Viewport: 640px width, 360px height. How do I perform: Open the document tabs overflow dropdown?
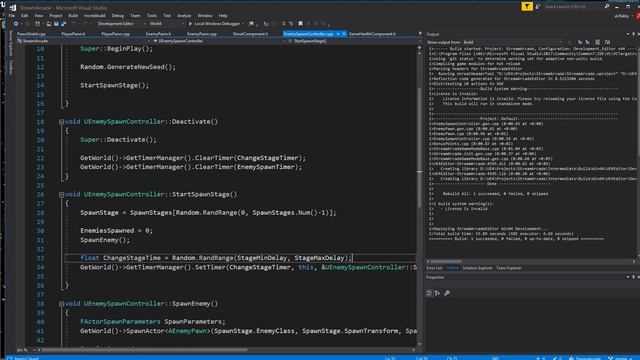[x=420, y=33]
